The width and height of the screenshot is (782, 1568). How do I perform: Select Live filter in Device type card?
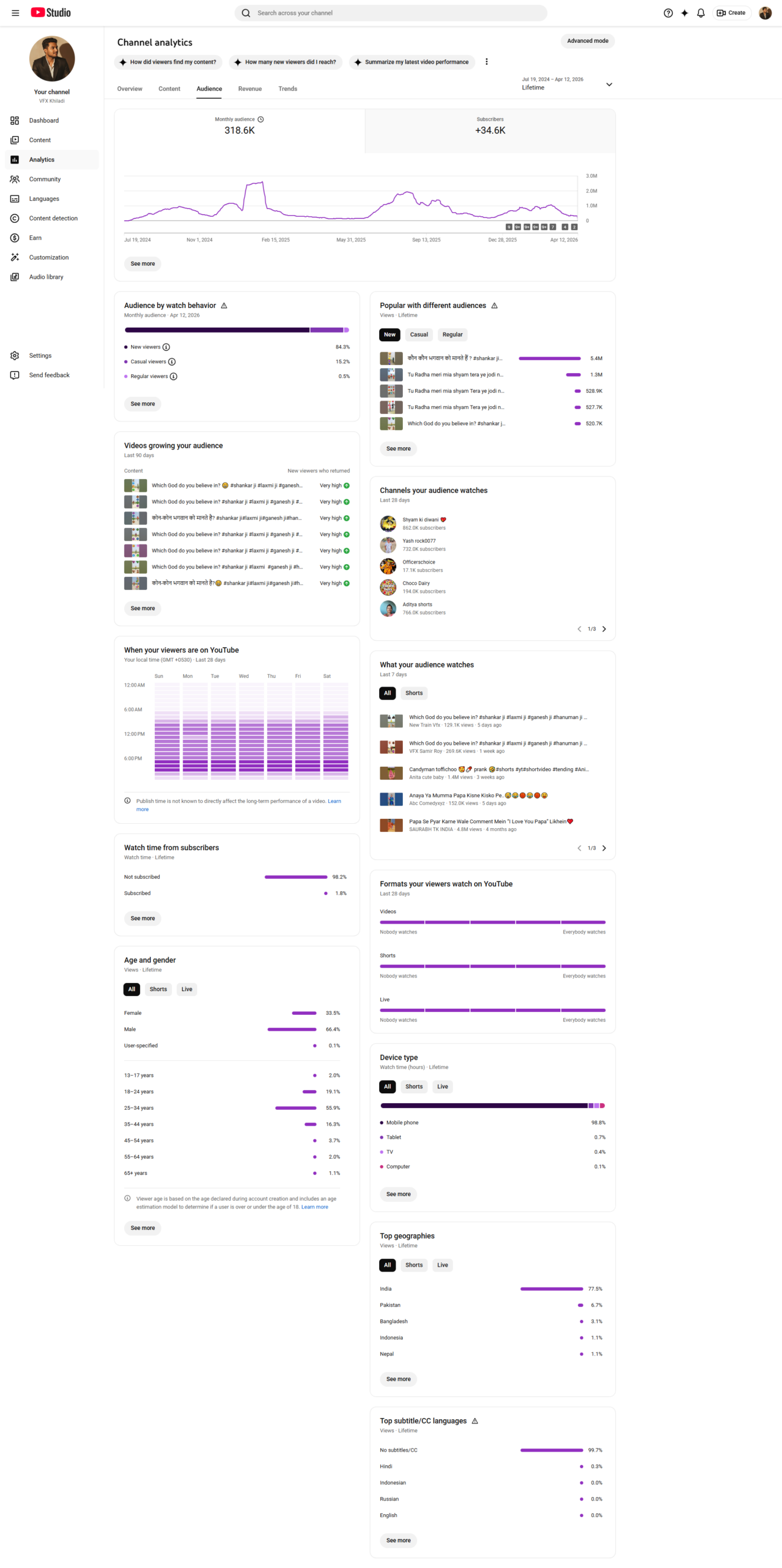click(442, 1086)
